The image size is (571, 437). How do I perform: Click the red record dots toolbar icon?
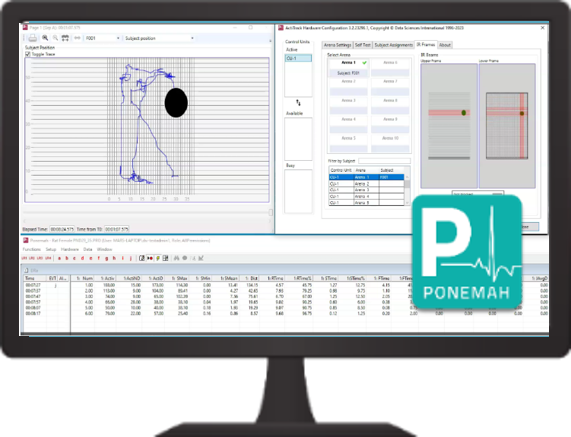click(x=150, y=258)
